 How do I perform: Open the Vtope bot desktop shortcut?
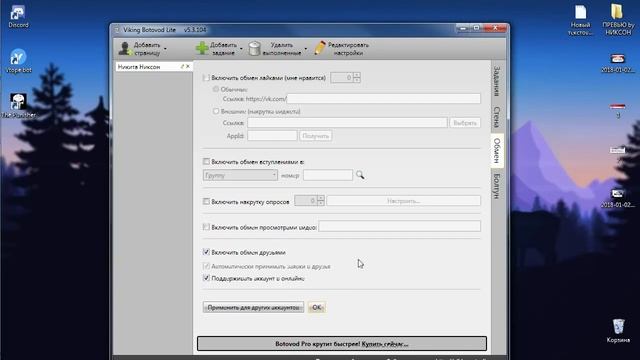(x=18, y=60)
